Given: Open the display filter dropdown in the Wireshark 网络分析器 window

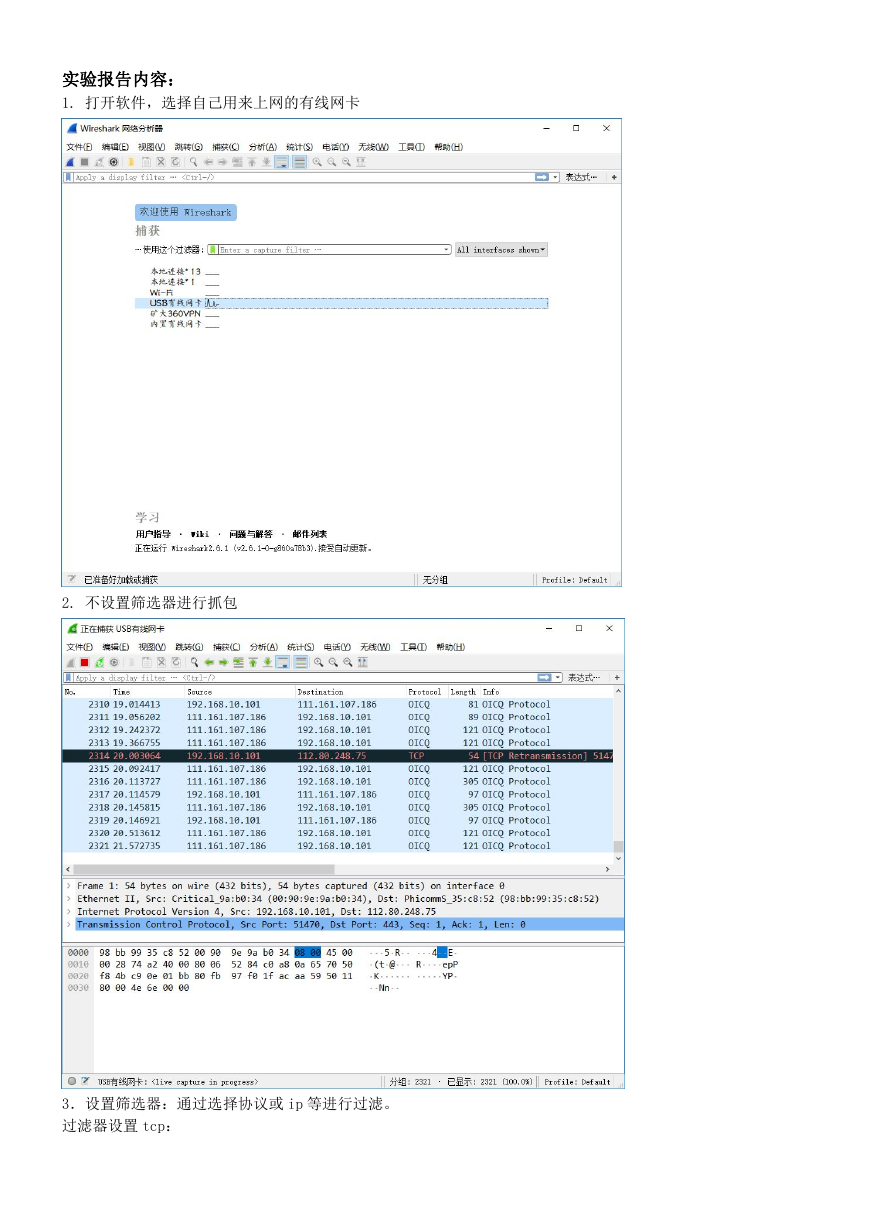Looking at the screenshot, I should pos(556,177).
